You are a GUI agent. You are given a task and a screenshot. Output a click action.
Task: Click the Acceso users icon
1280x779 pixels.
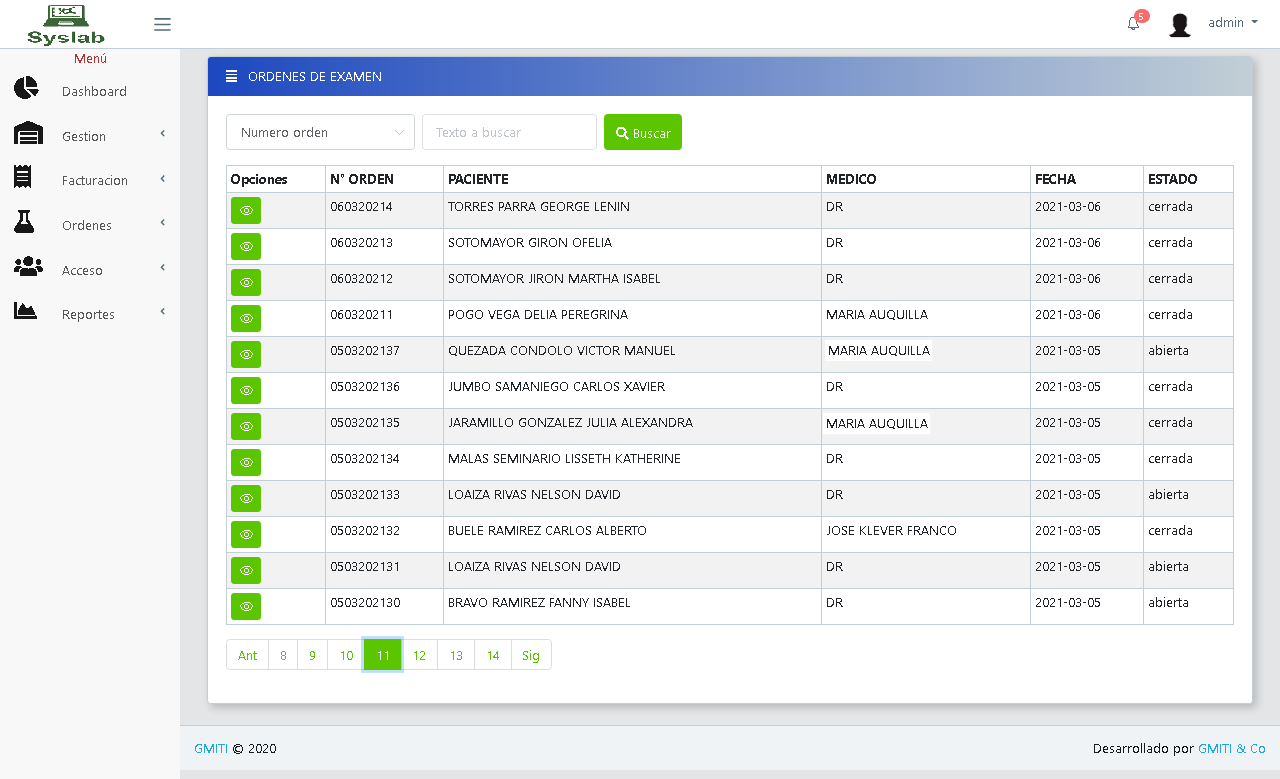click(x=28, y=266)
